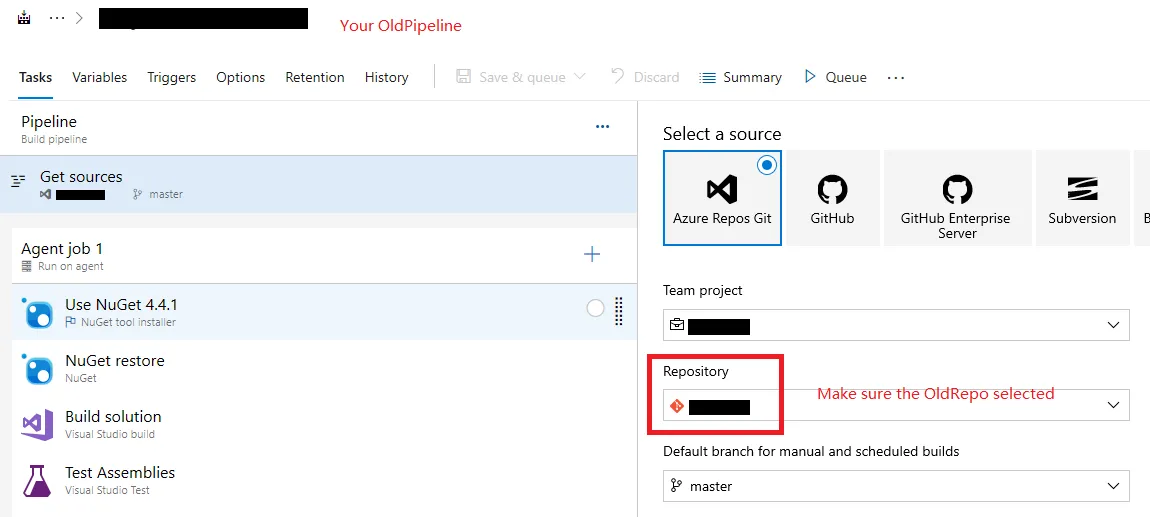Open the toolbar more actions ellipsis
The height and width of the screenshot is (517, 1150).
click(896, 77)
